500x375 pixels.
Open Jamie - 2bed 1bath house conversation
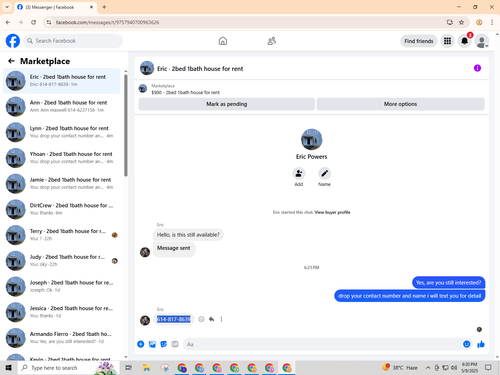(62, 183)
